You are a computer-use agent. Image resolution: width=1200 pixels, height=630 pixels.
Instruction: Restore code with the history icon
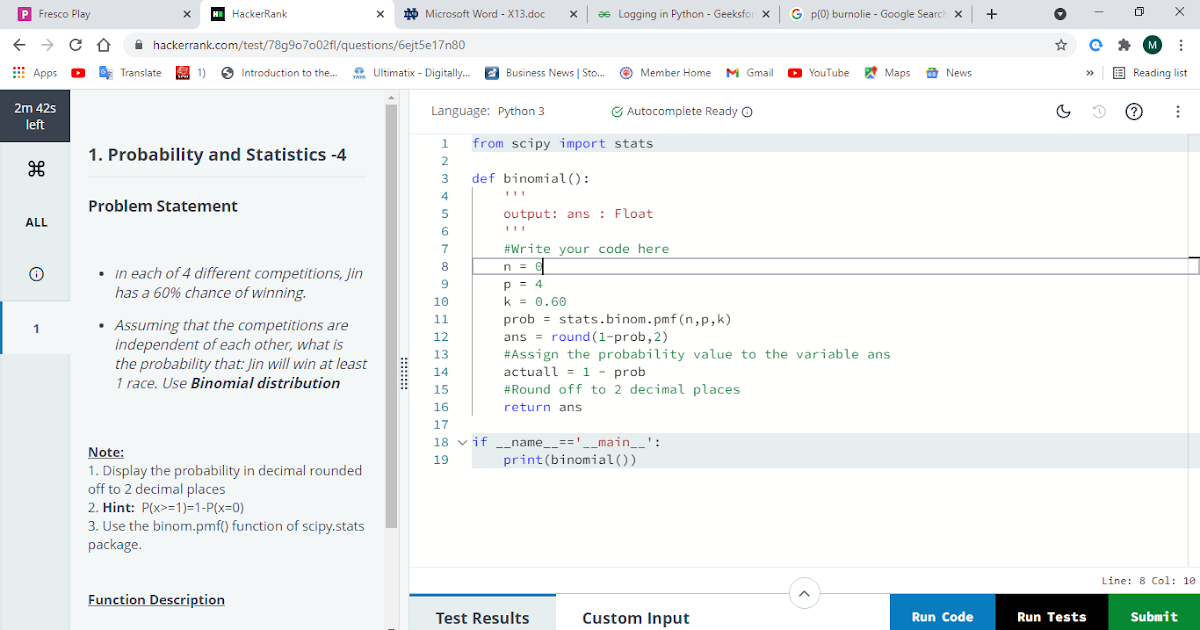tap(1099, 111)
